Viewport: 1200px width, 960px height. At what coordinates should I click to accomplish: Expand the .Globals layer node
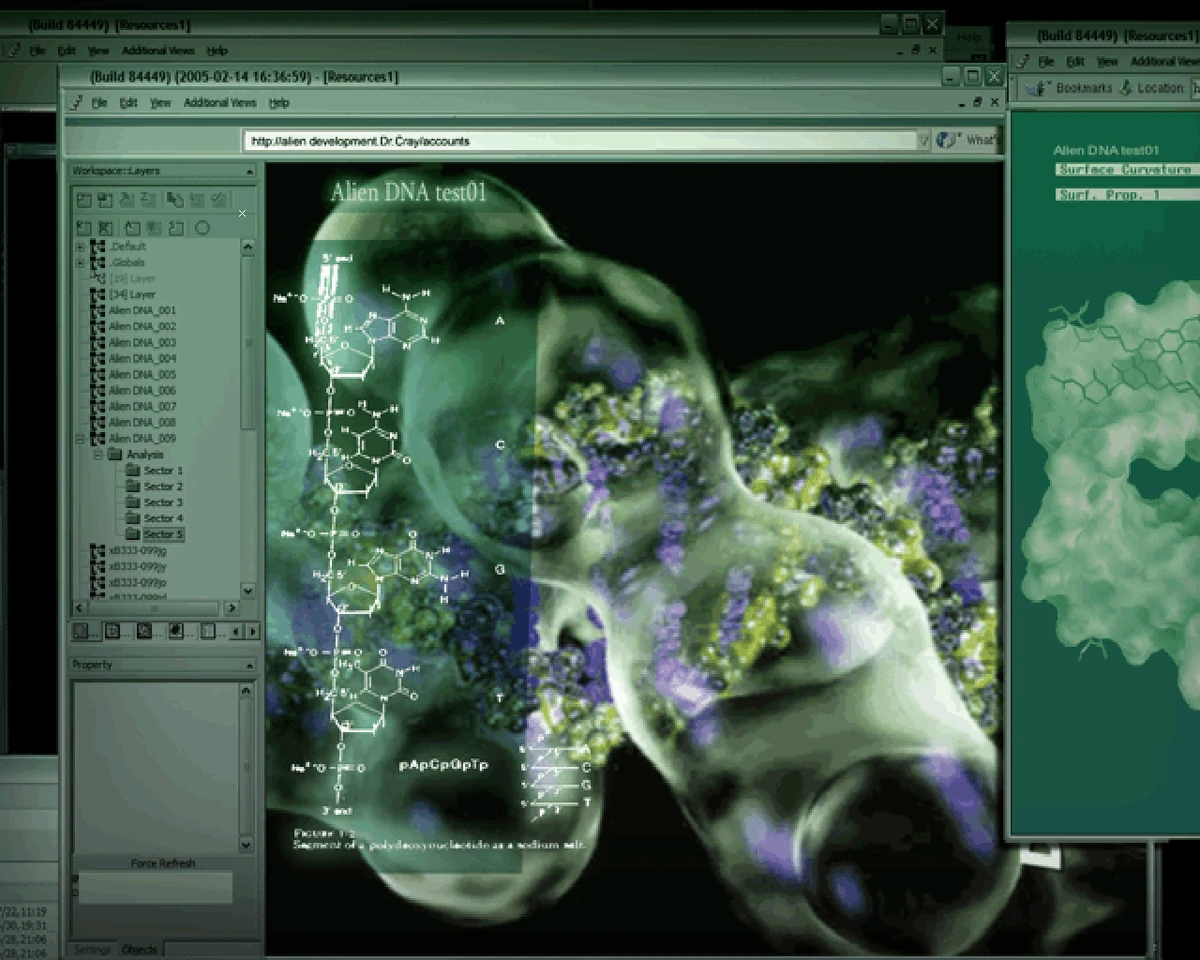point(80,263)
